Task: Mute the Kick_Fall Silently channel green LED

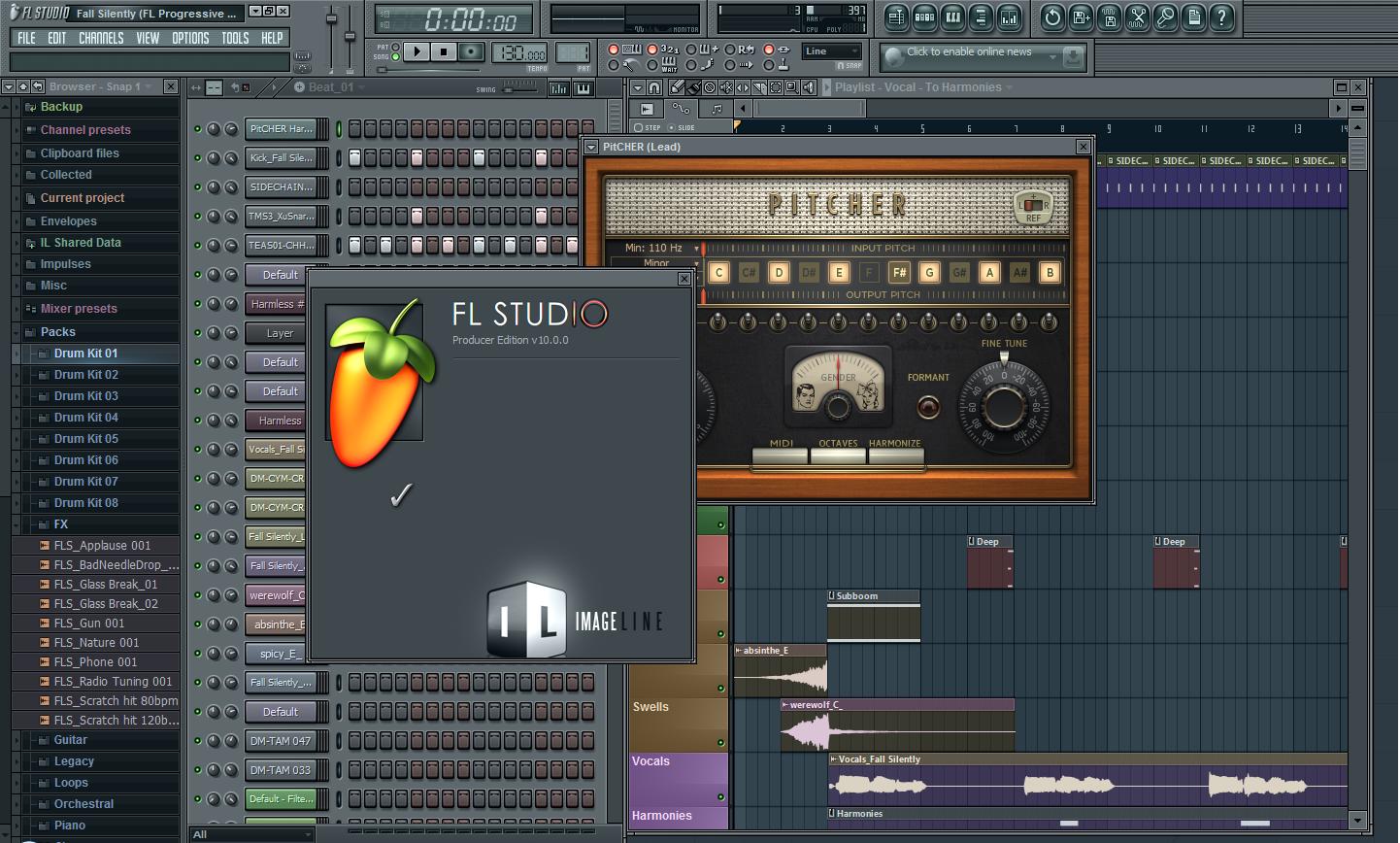Action: pyautogui.click(x=197, y=157)
